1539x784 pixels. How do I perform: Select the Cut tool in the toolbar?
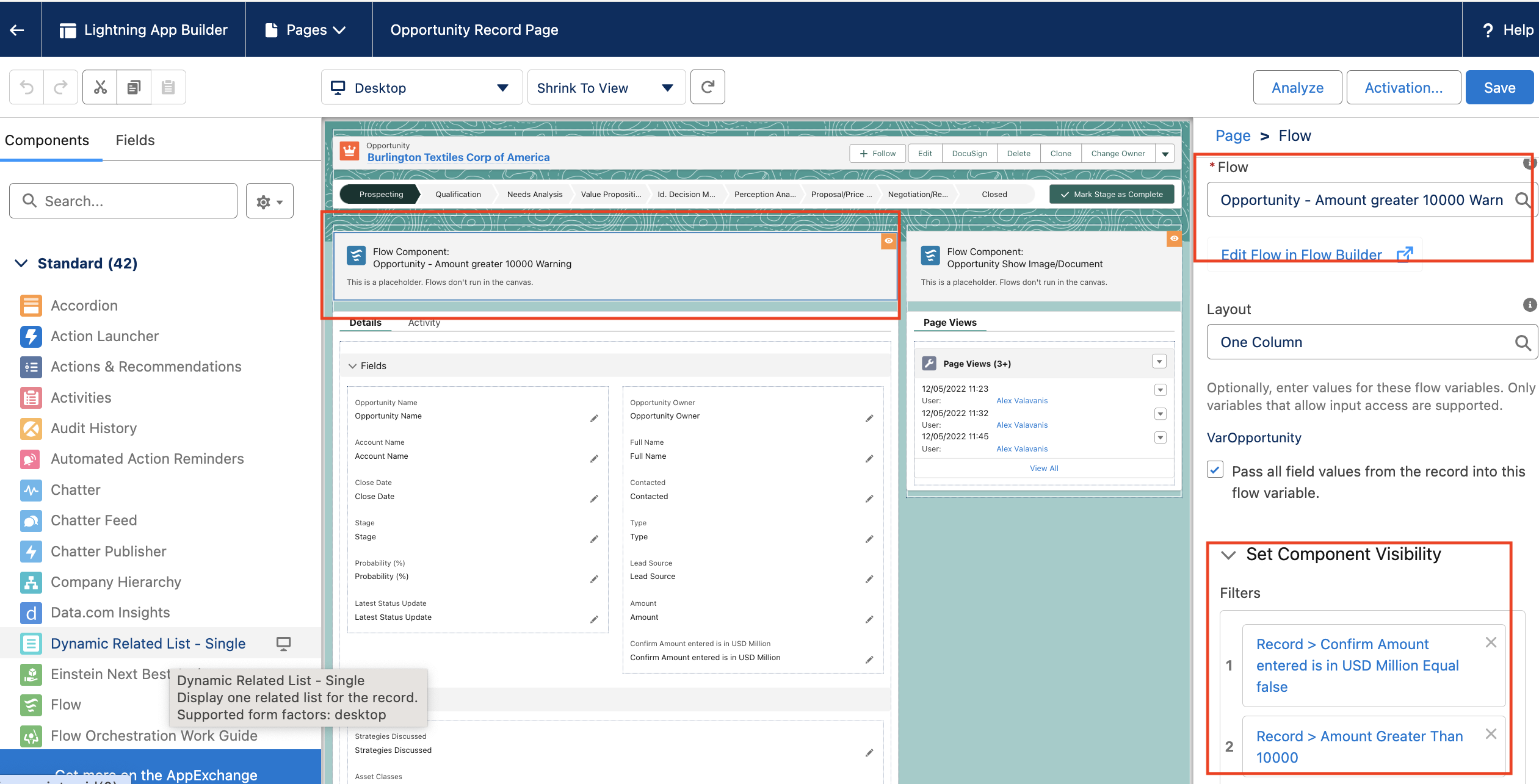point(100,87)
